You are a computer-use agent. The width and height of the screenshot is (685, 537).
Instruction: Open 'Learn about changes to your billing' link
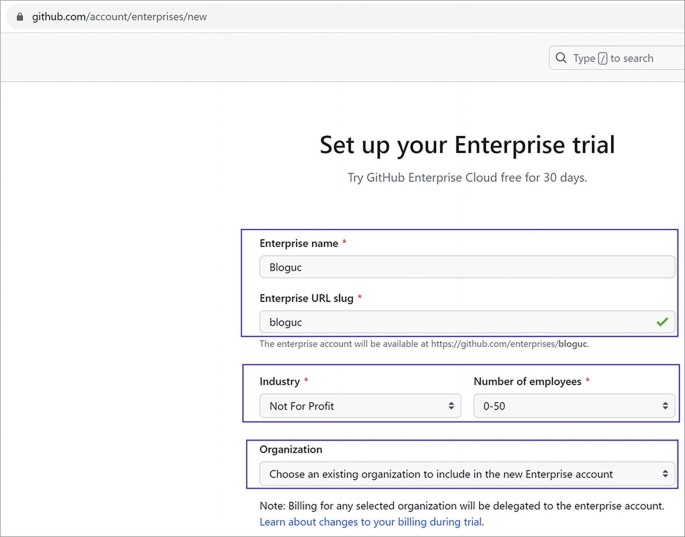tap(371, 522)
